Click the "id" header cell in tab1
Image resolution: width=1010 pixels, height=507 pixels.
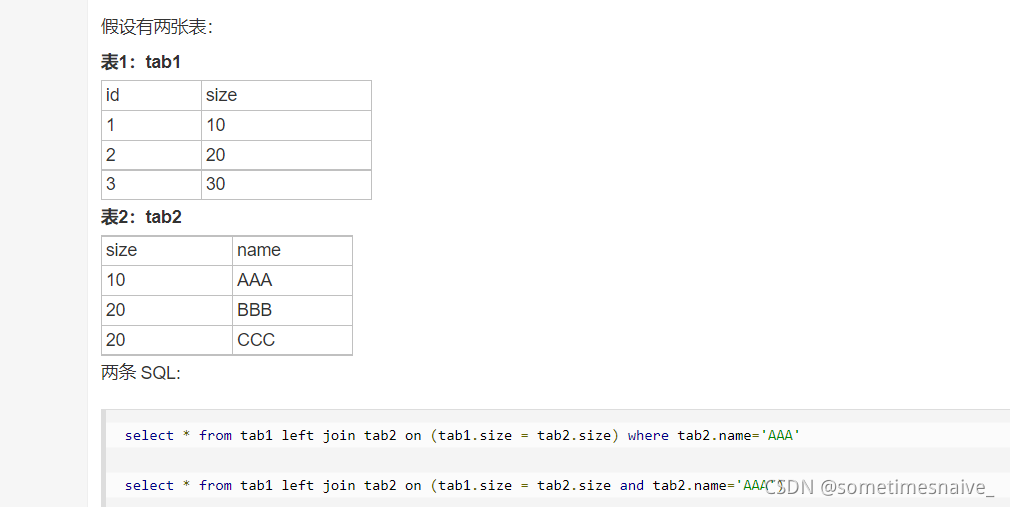coord(151,95)
